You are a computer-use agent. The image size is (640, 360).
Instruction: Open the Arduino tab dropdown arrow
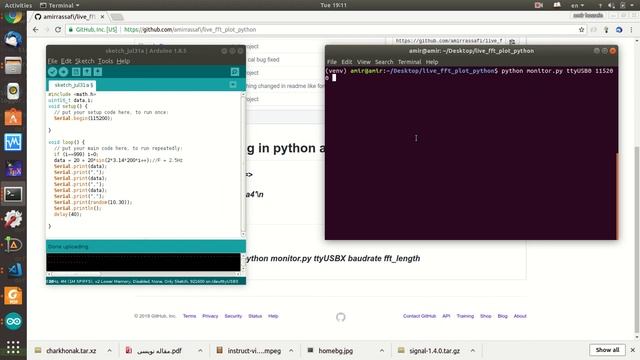[x=233, y=85]
